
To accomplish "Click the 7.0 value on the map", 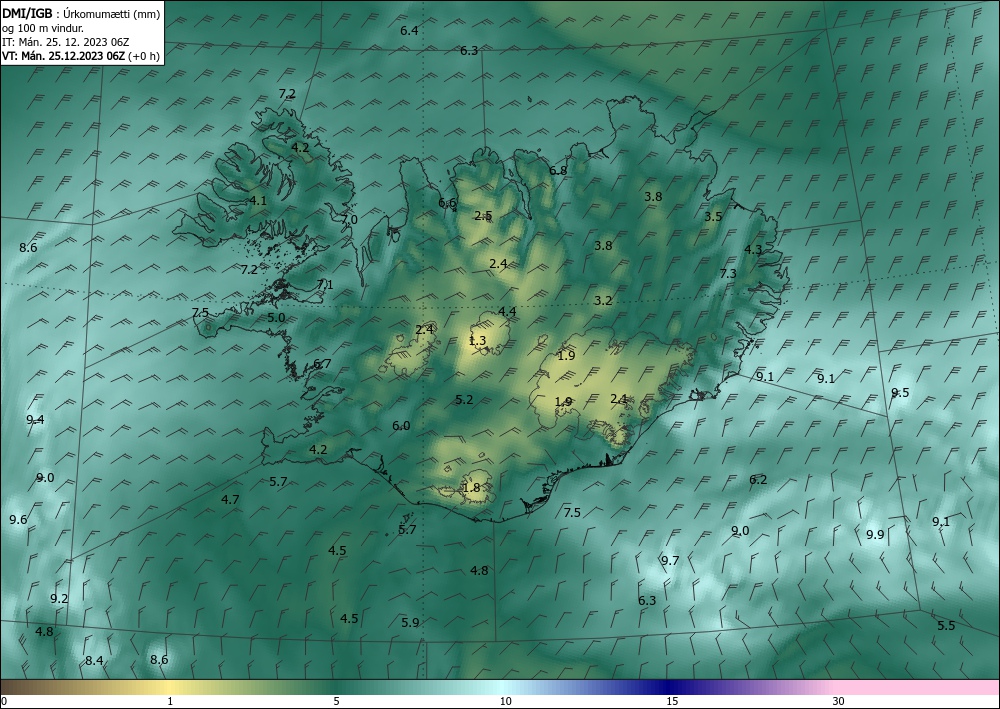I will point(349,219).
